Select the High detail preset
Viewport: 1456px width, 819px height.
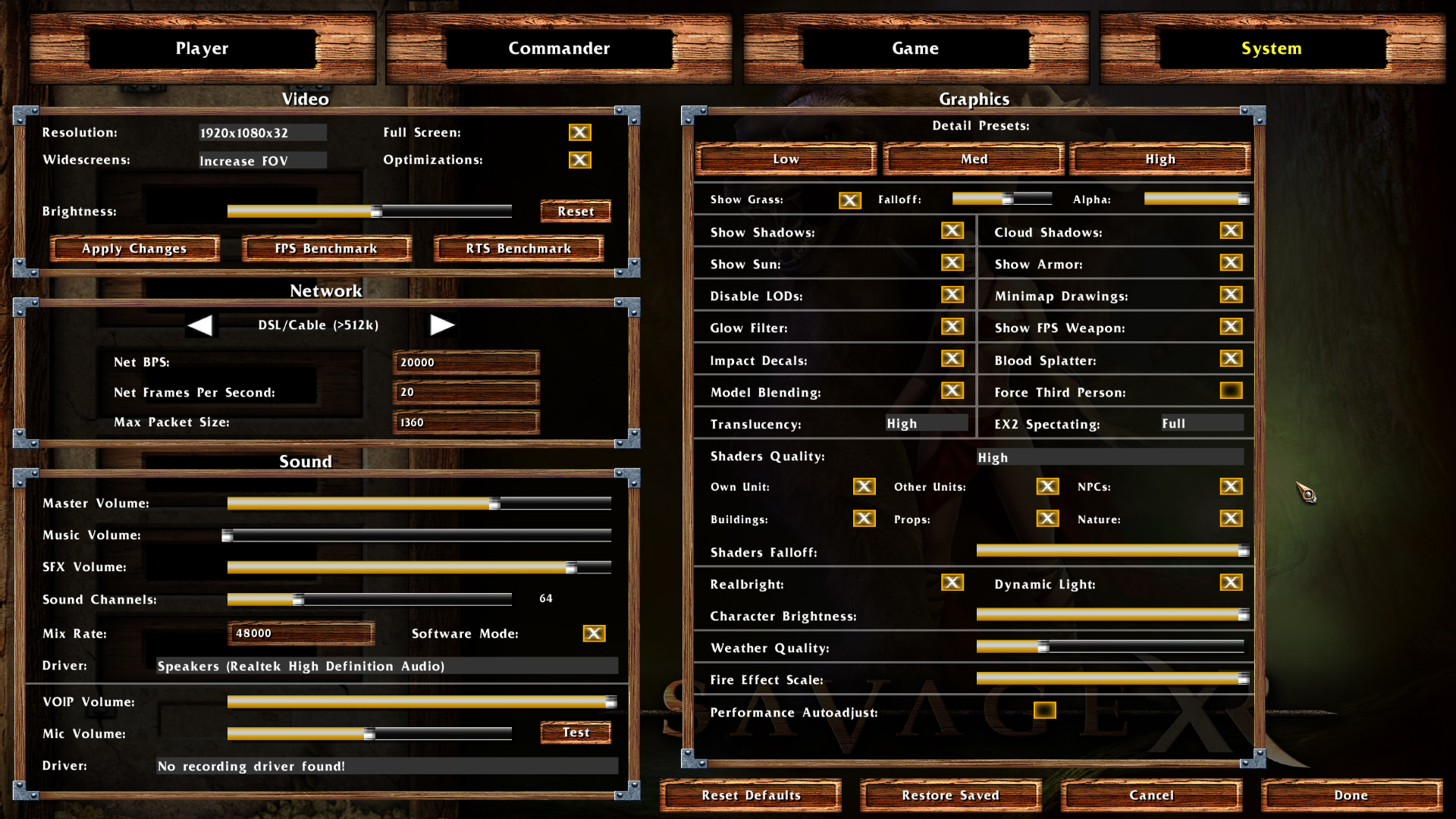coord(1160,159)
